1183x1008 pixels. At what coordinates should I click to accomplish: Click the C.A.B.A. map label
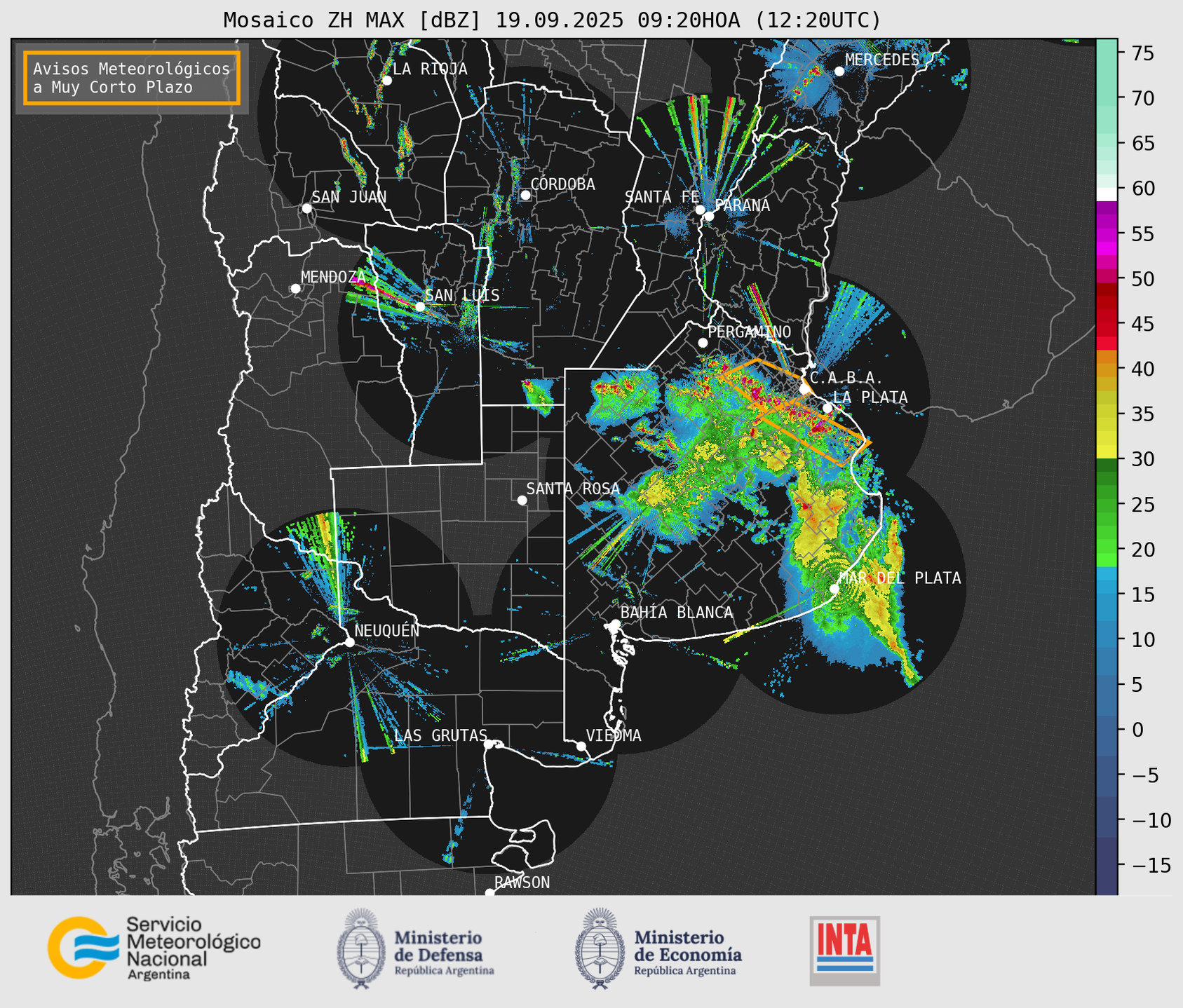click(847, 378)
